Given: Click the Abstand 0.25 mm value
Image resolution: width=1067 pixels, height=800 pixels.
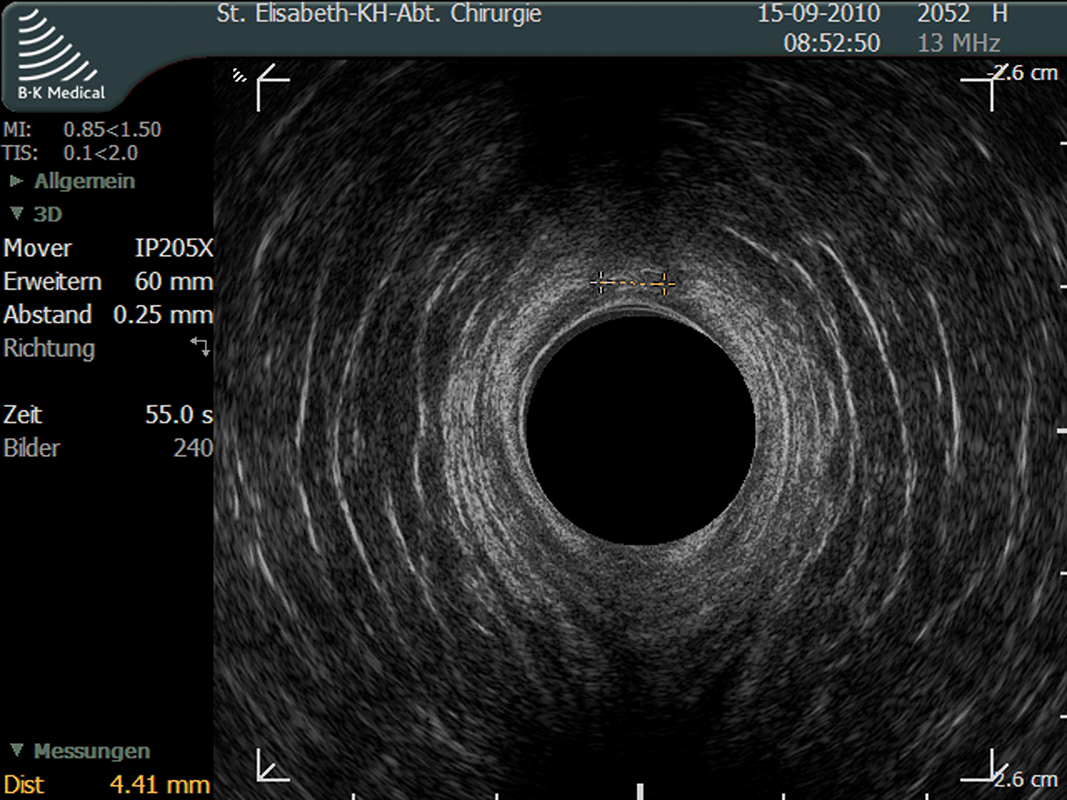Looking at the screenshot, I should point(163,314).
